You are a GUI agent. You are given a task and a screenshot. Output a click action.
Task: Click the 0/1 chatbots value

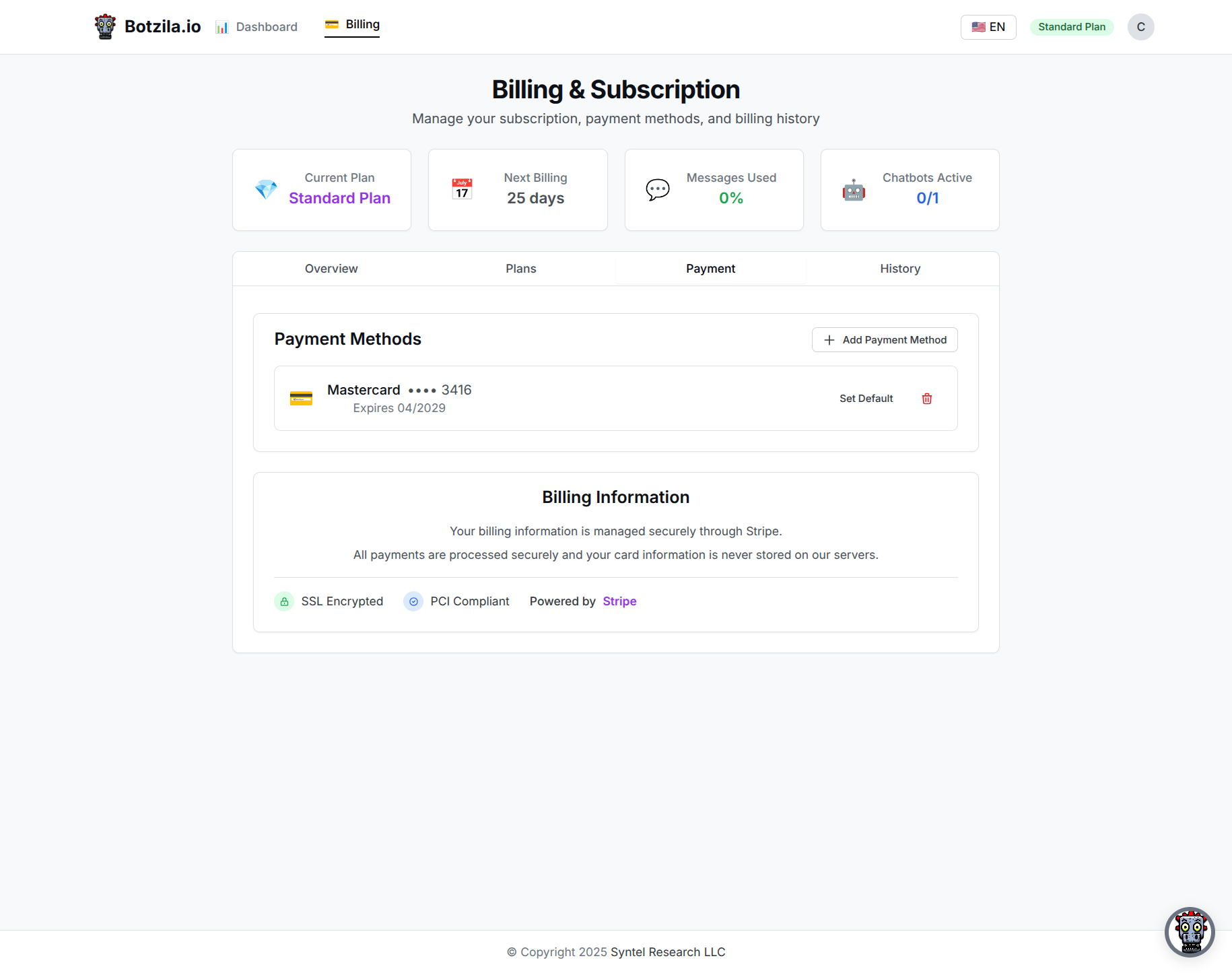click(927, 198)
